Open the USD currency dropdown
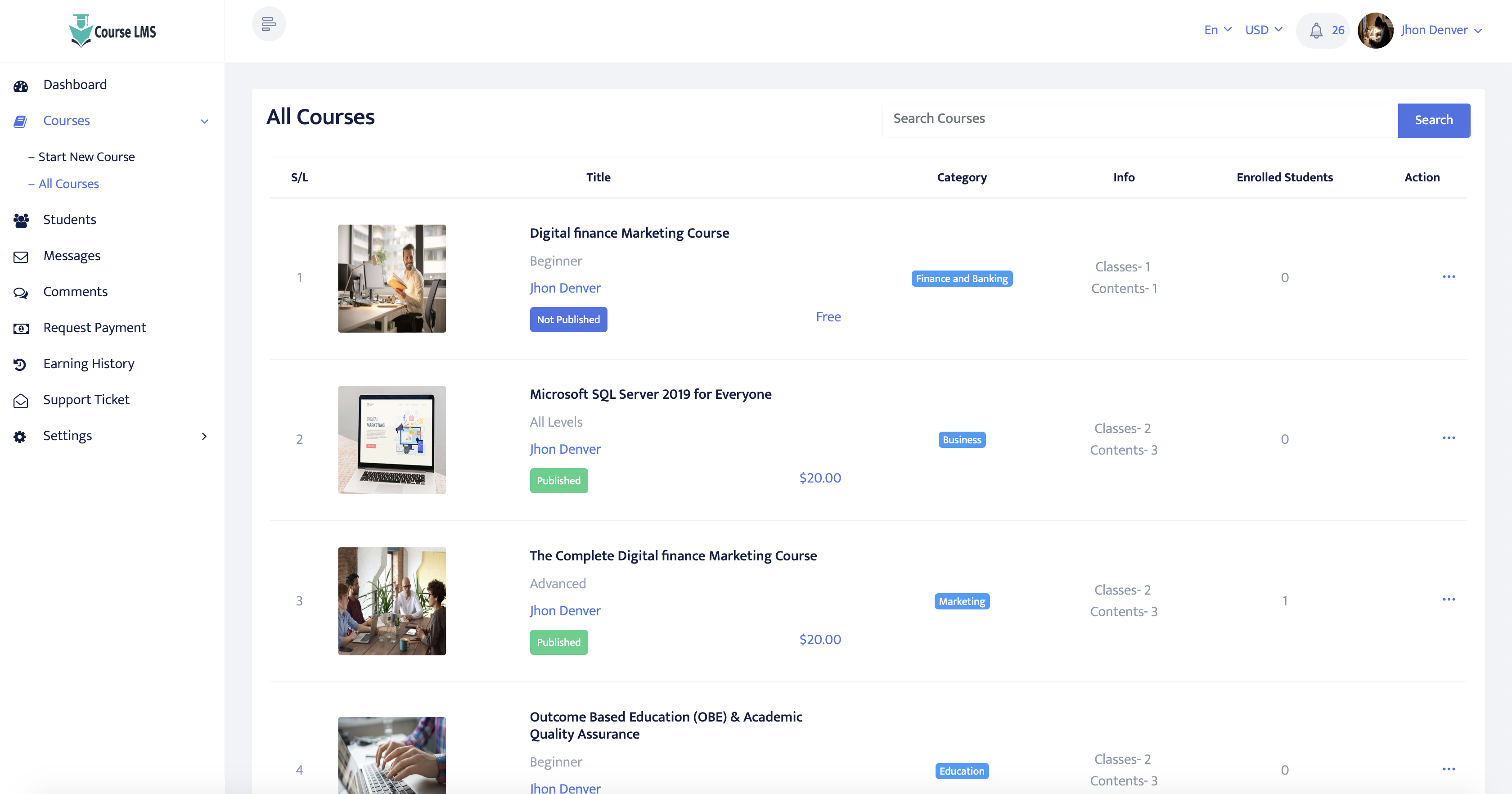The width and height of the screenshot is (1512, 794). point(1263,29)
